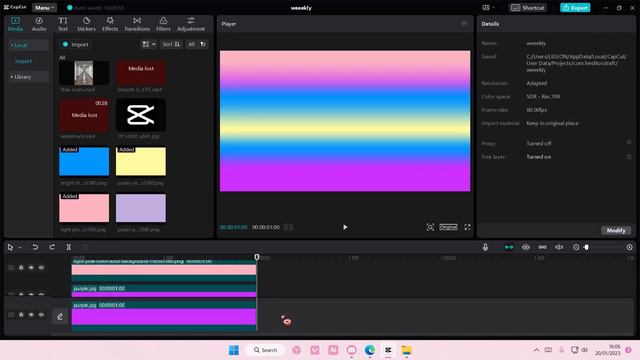640x360 pixels.
Task: Toggle main track magnet
Action: tap(509, 247)
